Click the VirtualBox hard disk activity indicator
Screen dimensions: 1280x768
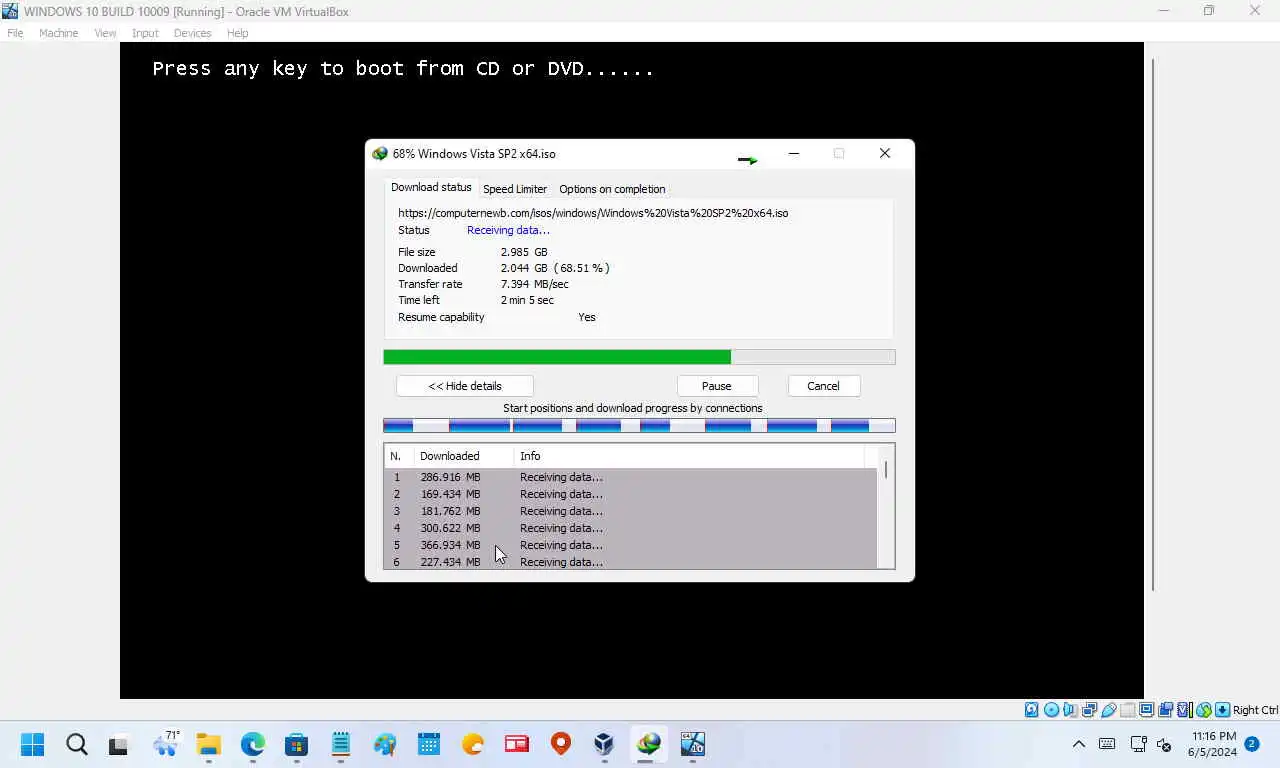point(1032,710)
